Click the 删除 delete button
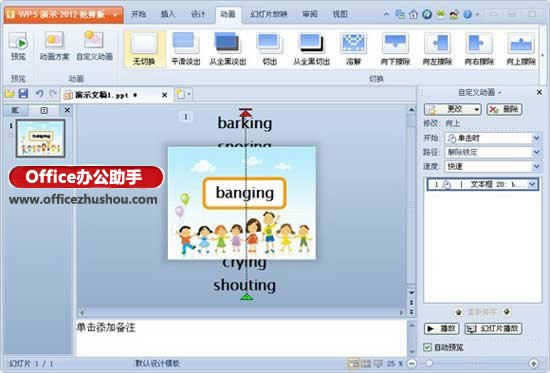 tap(504, 109)
